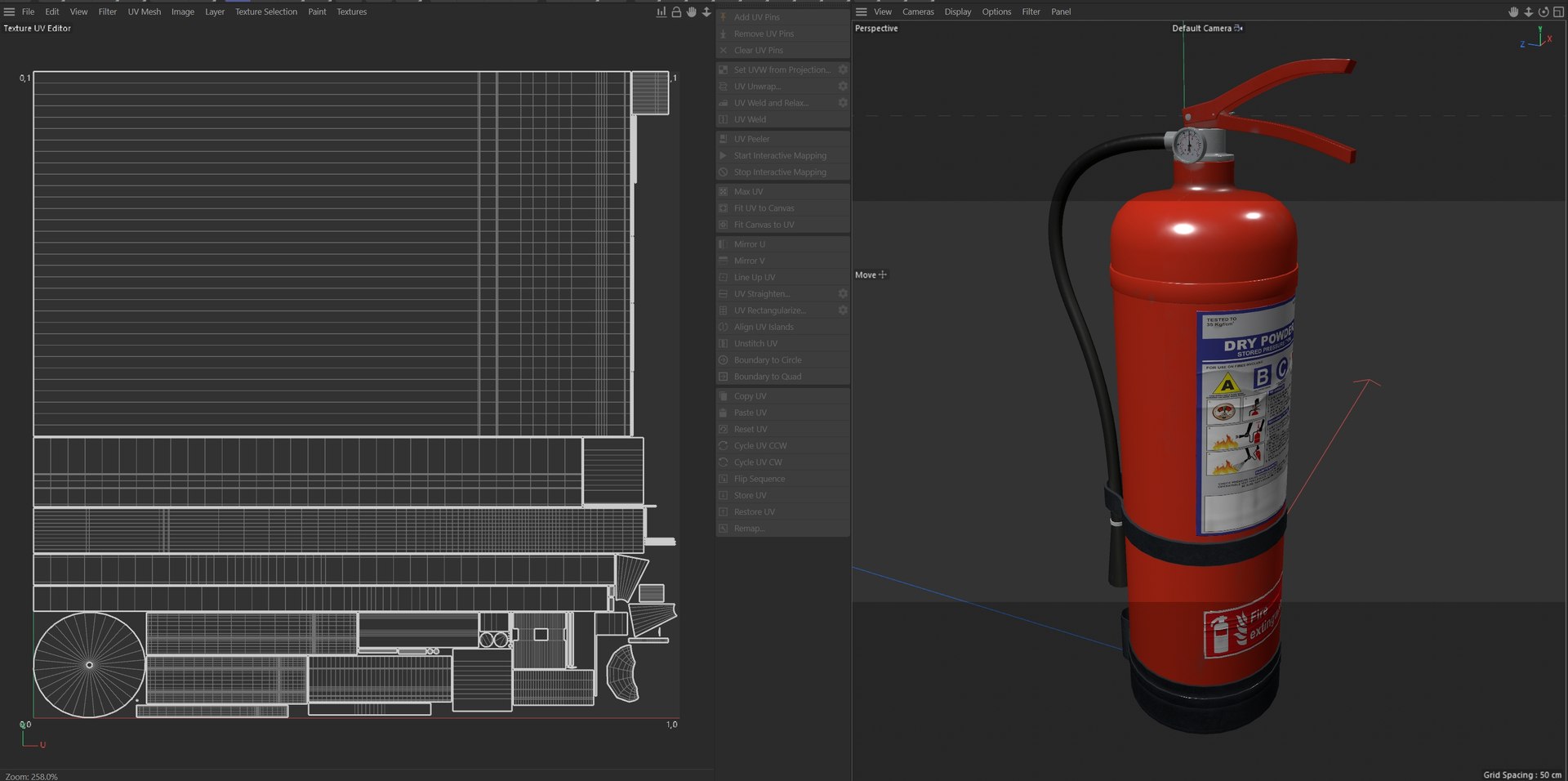
Task: Click the Boundary to Circle icon
Action: (723, 359)
